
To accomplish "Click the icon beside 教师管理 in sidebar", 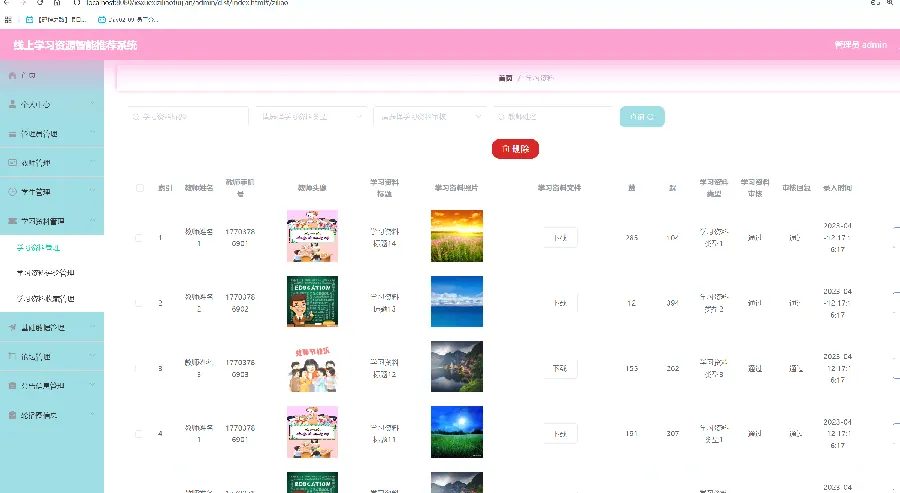I will pos(13,163).
